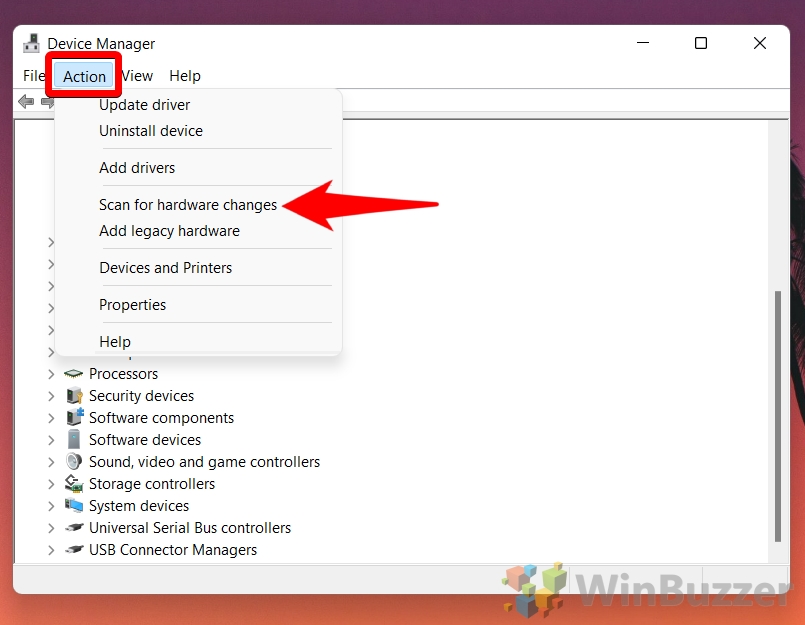Select Universal Serial Bus controllers label
805x625 pixels.
(190, 528)
